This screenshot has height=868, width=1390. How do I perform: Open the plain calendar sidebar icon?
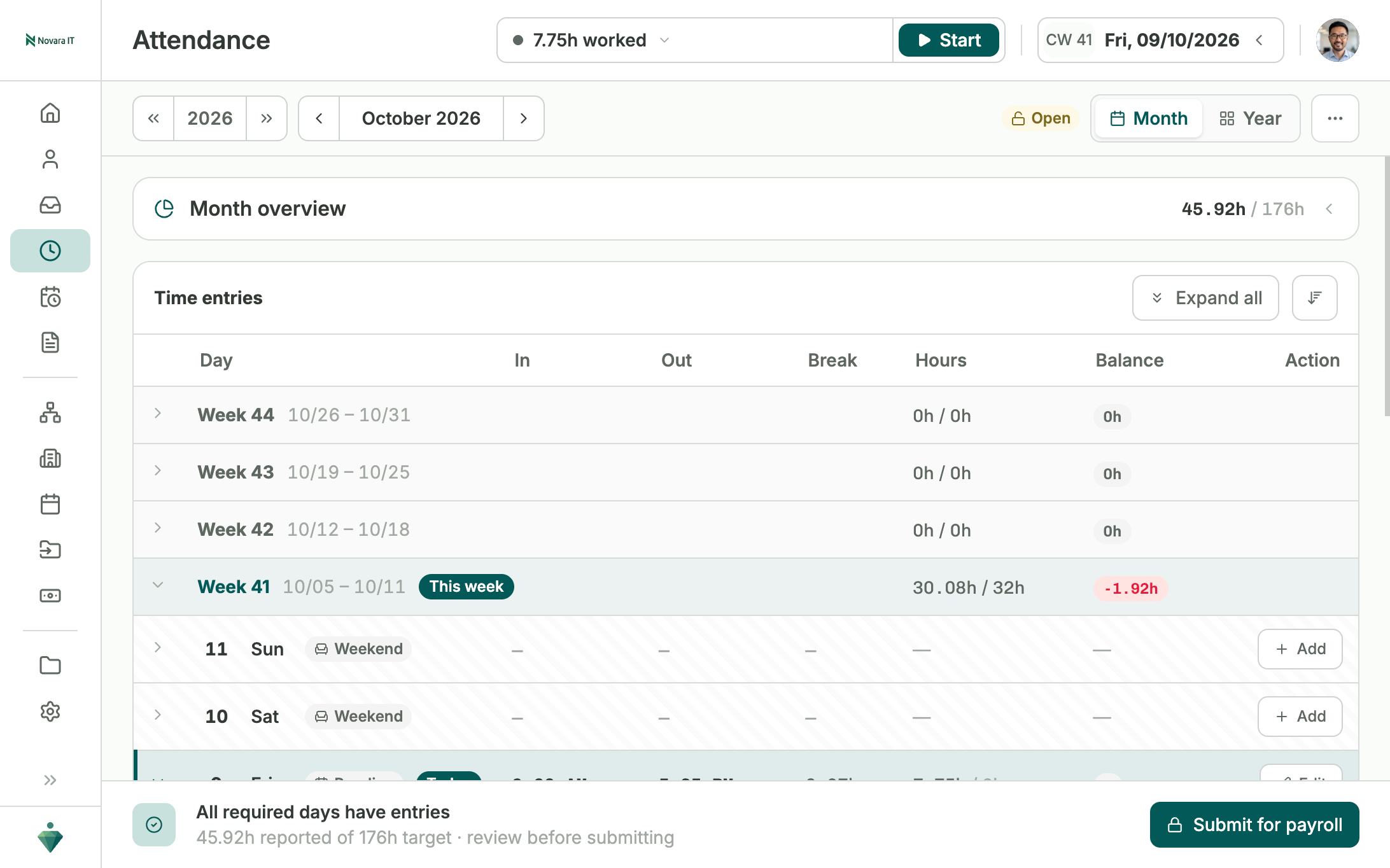[x=50, y=504]
